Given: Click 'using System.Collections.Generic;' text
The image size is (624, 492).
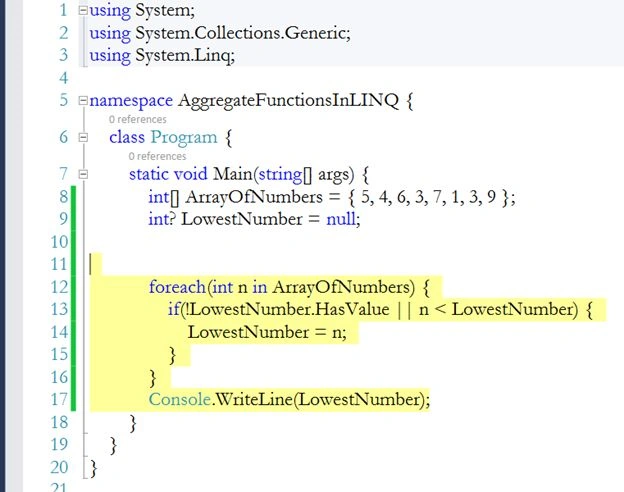Looking at the screenshot, I should click(x=220, y=33).
